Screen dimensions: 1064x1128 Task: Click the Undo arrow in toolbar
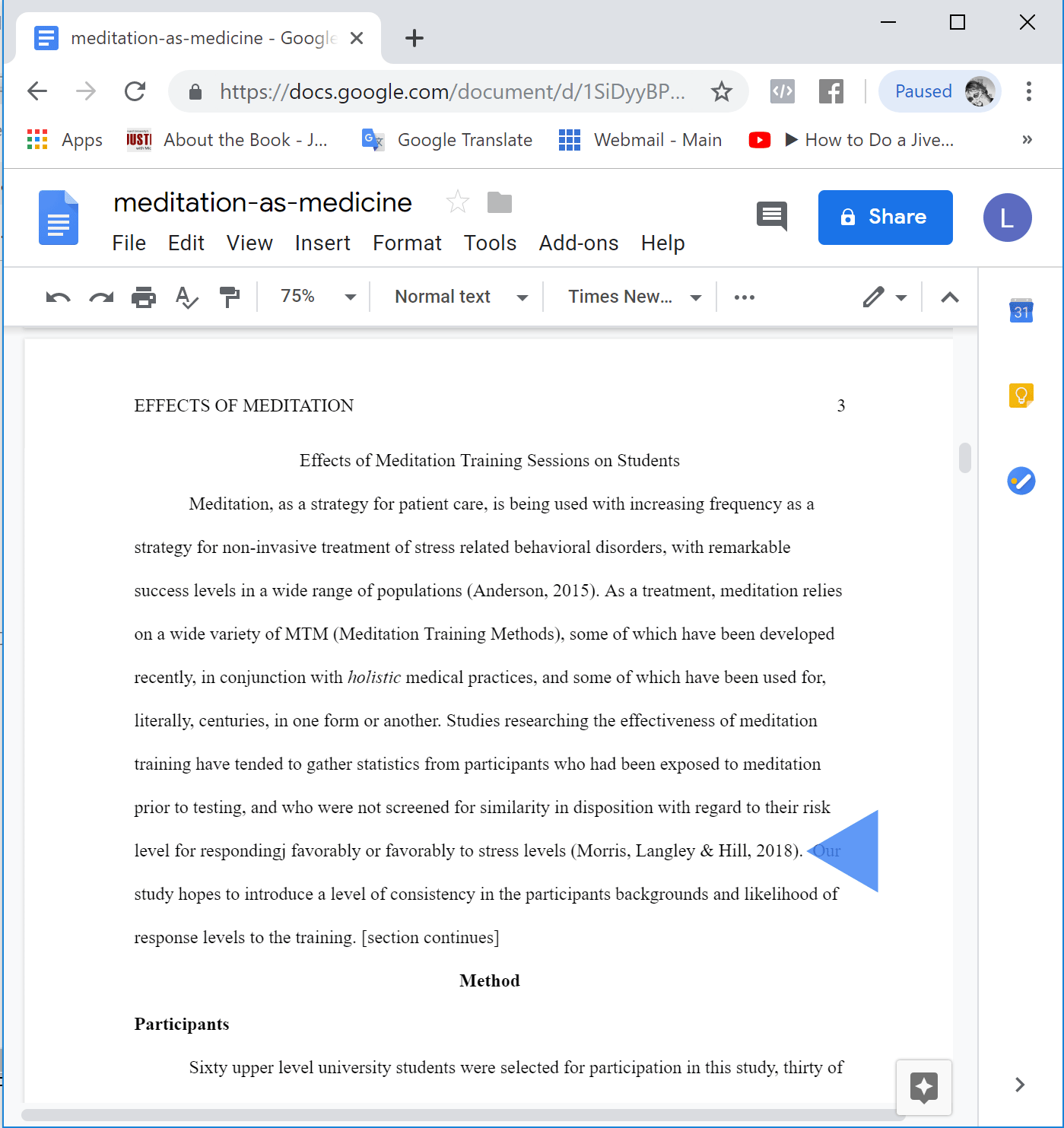click(58, 297)
